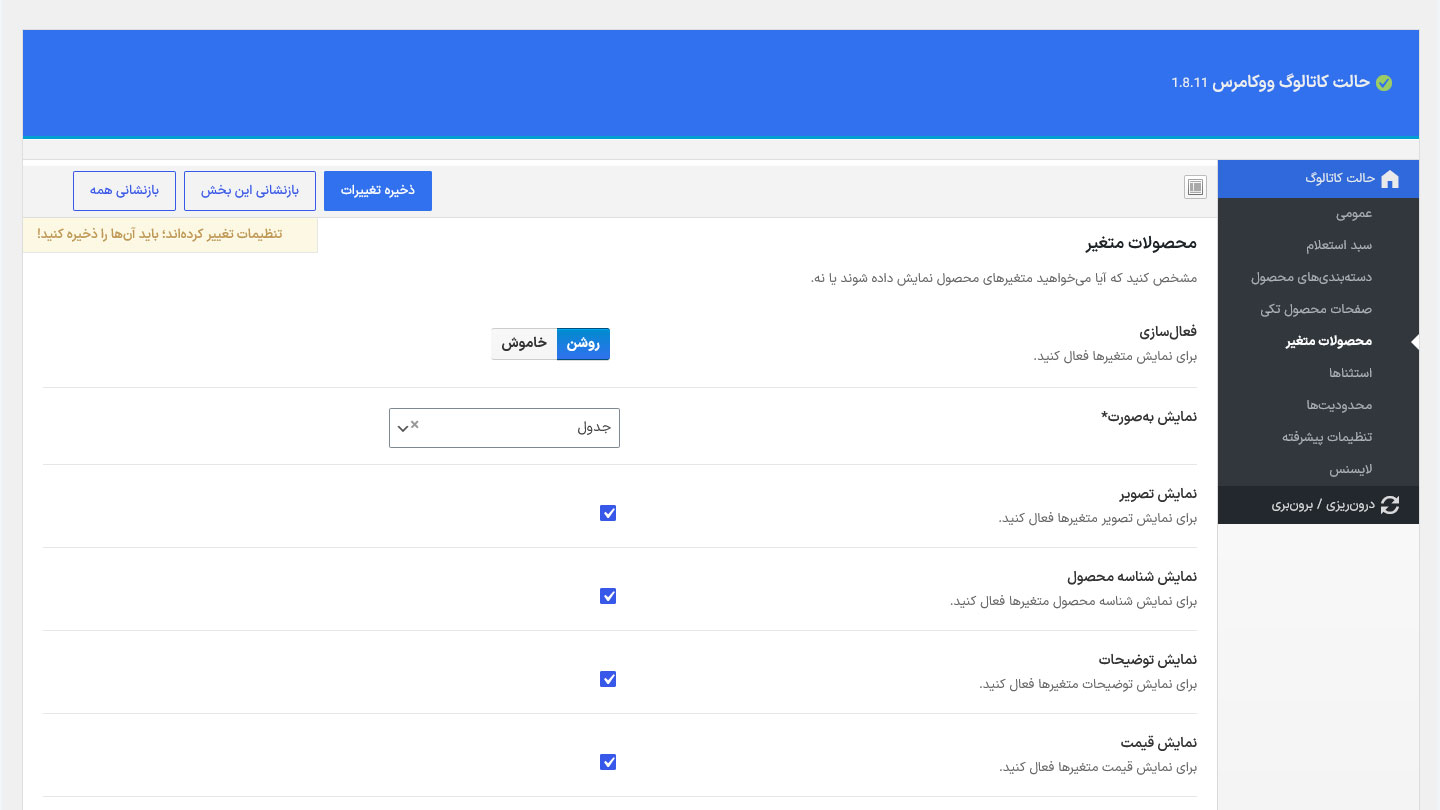This screenshot has width=1440, height=810.
Task: Clear the جدول selection with the × icon
Action: click(x=415, y=424)
